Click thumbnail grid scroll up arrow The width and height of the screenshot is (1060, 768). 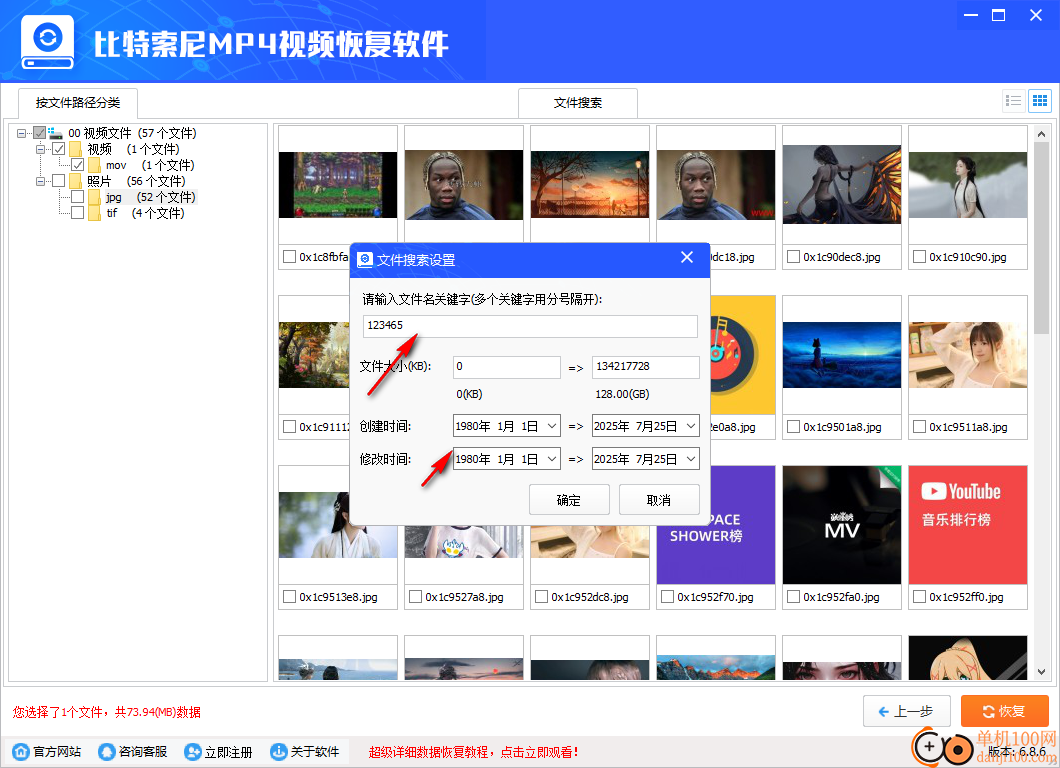pyautogui.click(x=1041, y=134)
